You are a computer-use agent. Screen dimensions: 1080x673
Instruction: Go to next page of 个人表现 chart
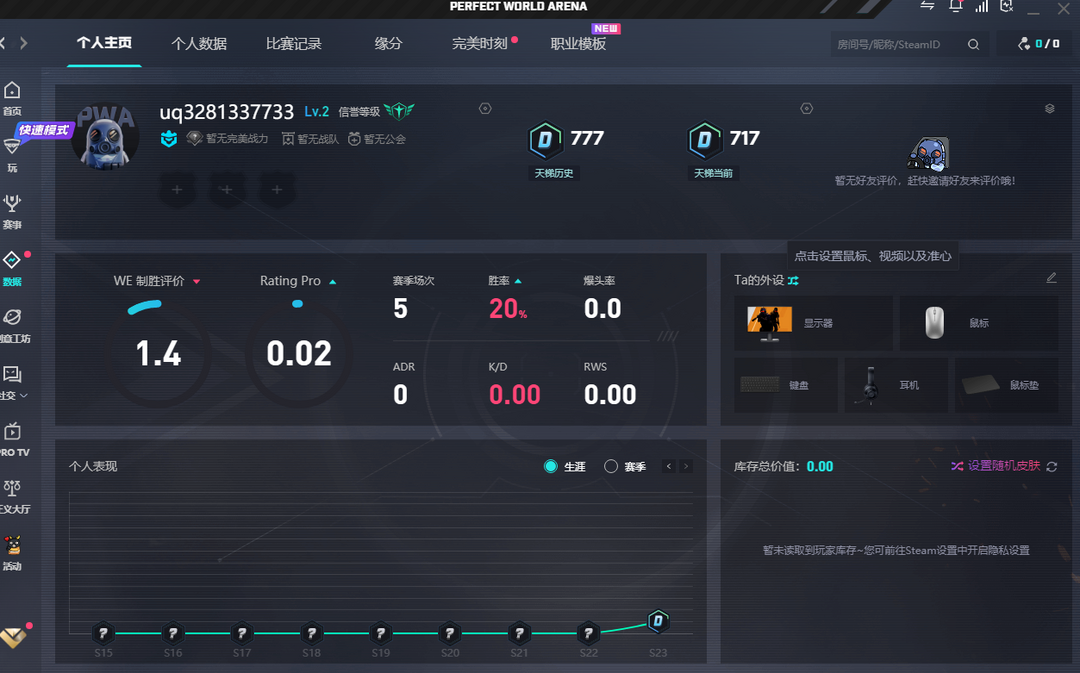(685, 466)
